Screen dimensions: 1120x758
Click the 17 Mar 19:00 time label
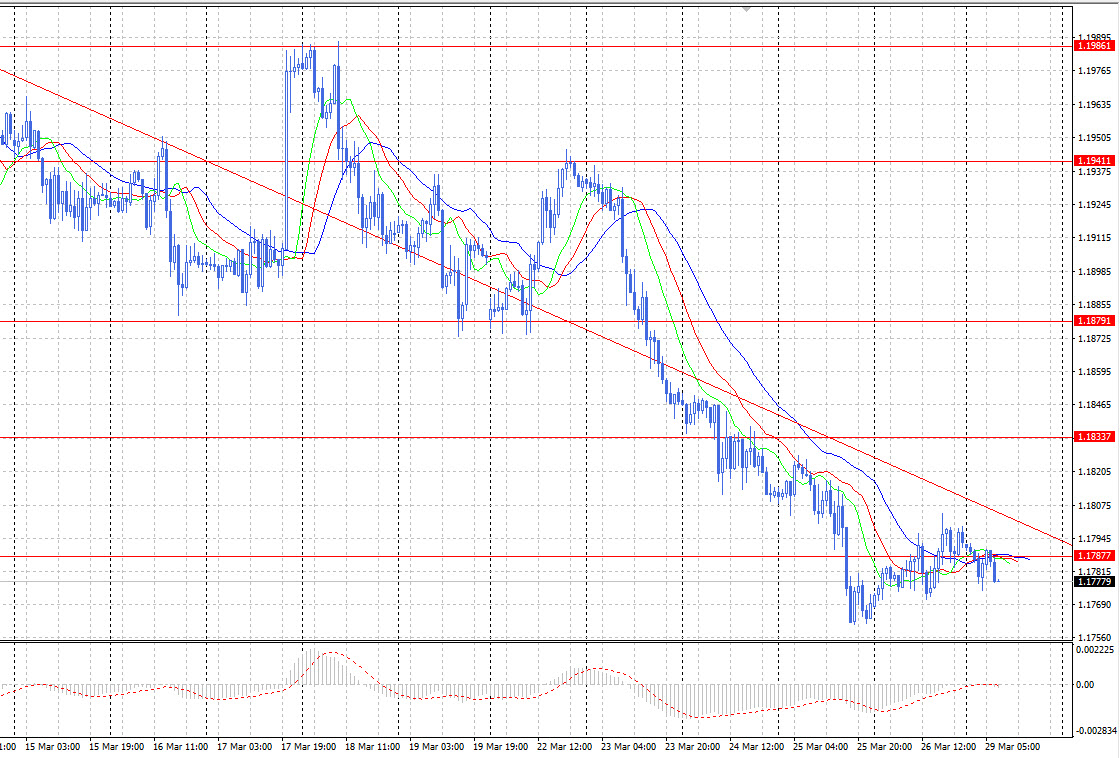click(309, 747)
